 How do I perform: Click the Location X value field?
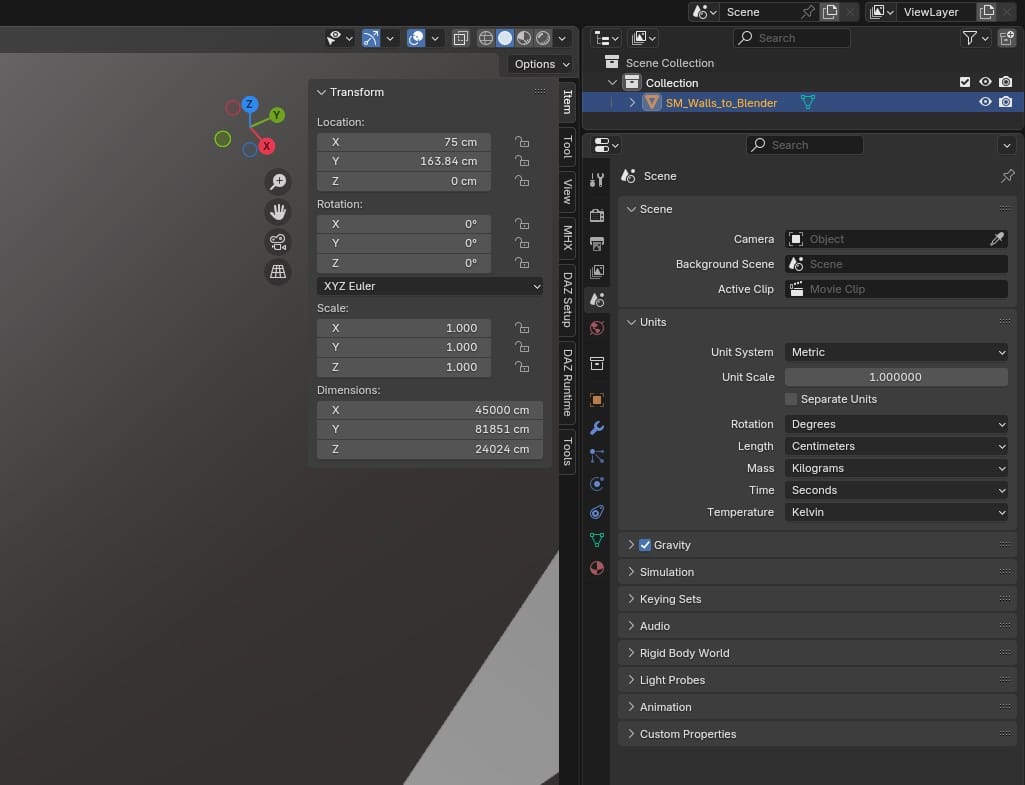click(x=404, y=142)
